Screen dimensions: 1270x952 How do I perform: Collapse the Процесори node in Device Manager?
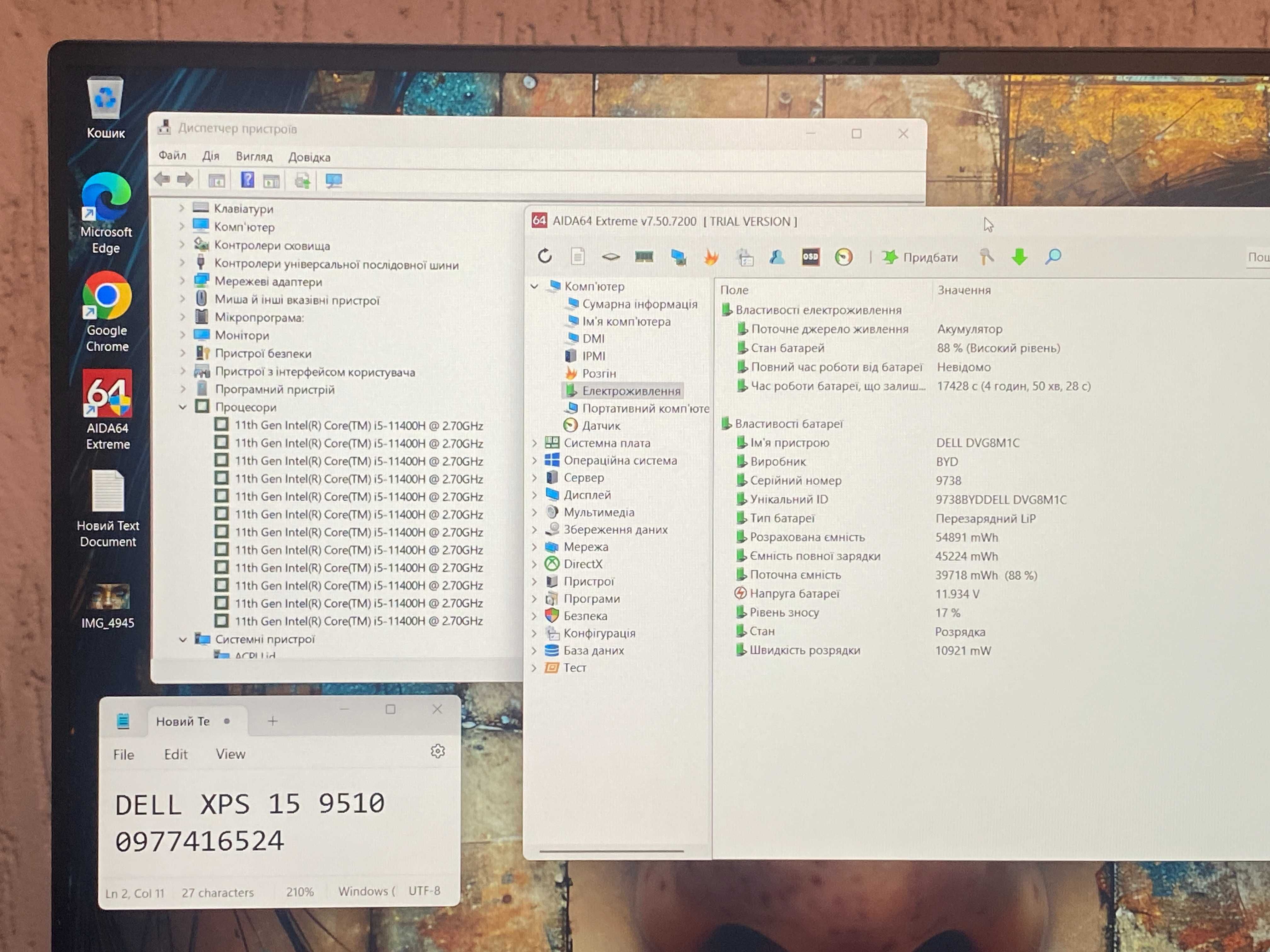pos(182,407)
